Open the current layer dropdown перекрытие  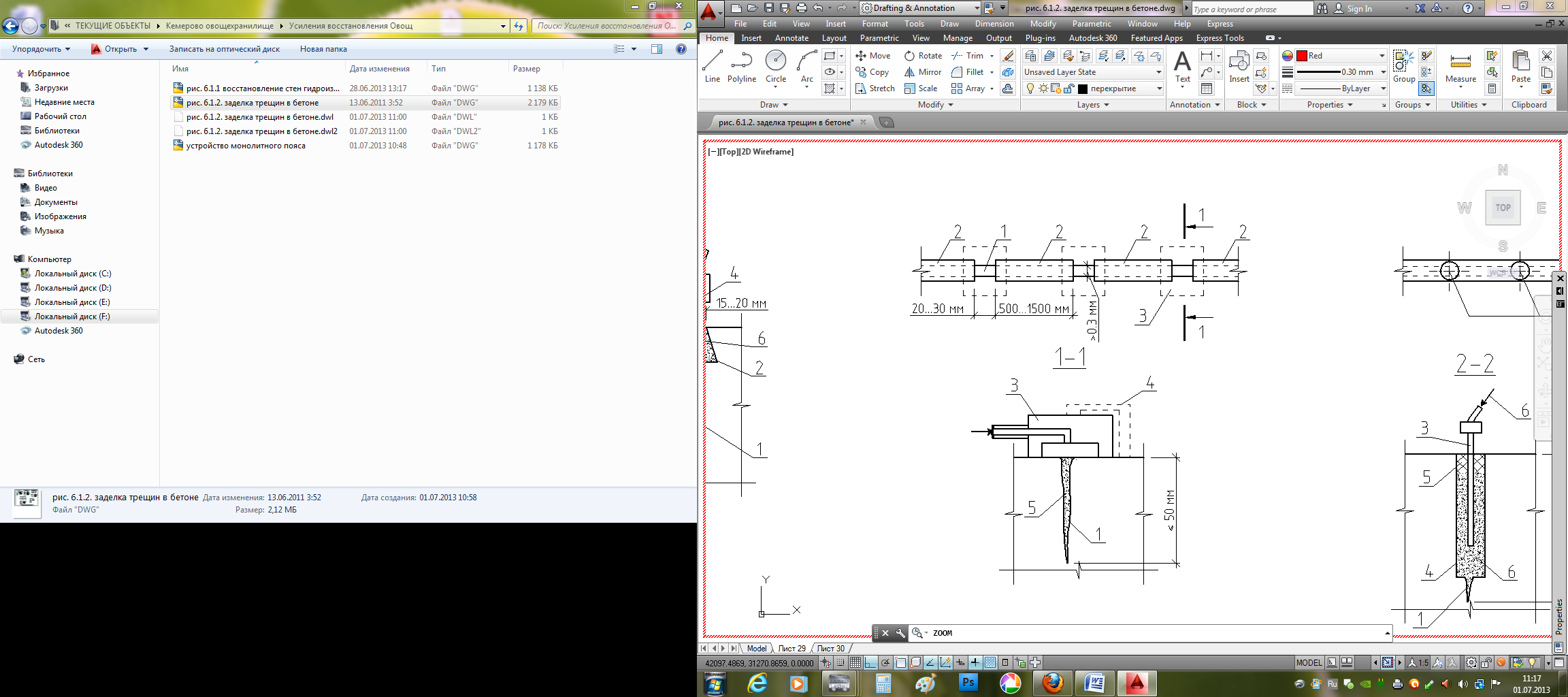pos(1093,88)
